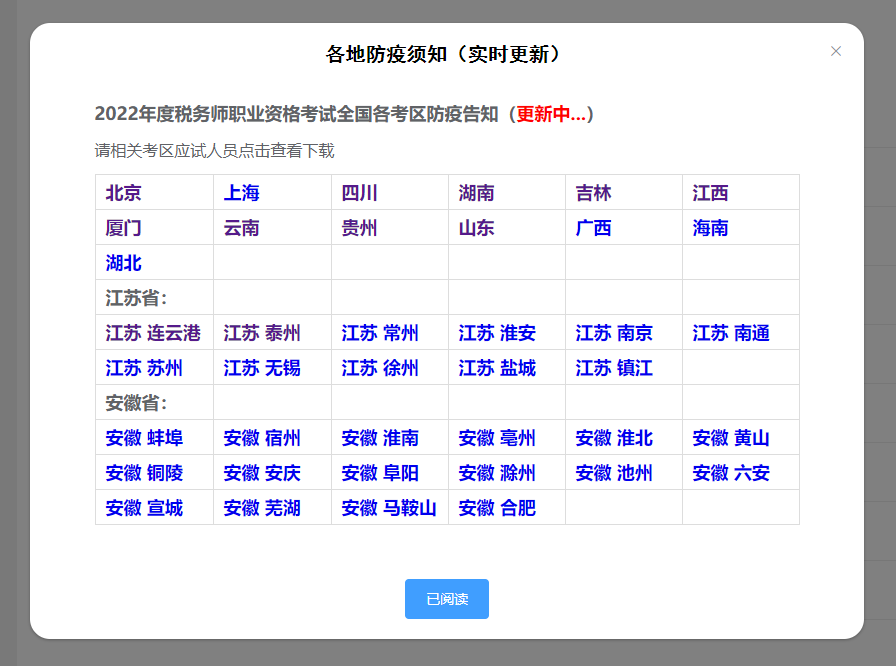
Task: Open the 湖南 prevention notice
Action: coord(476,193)
